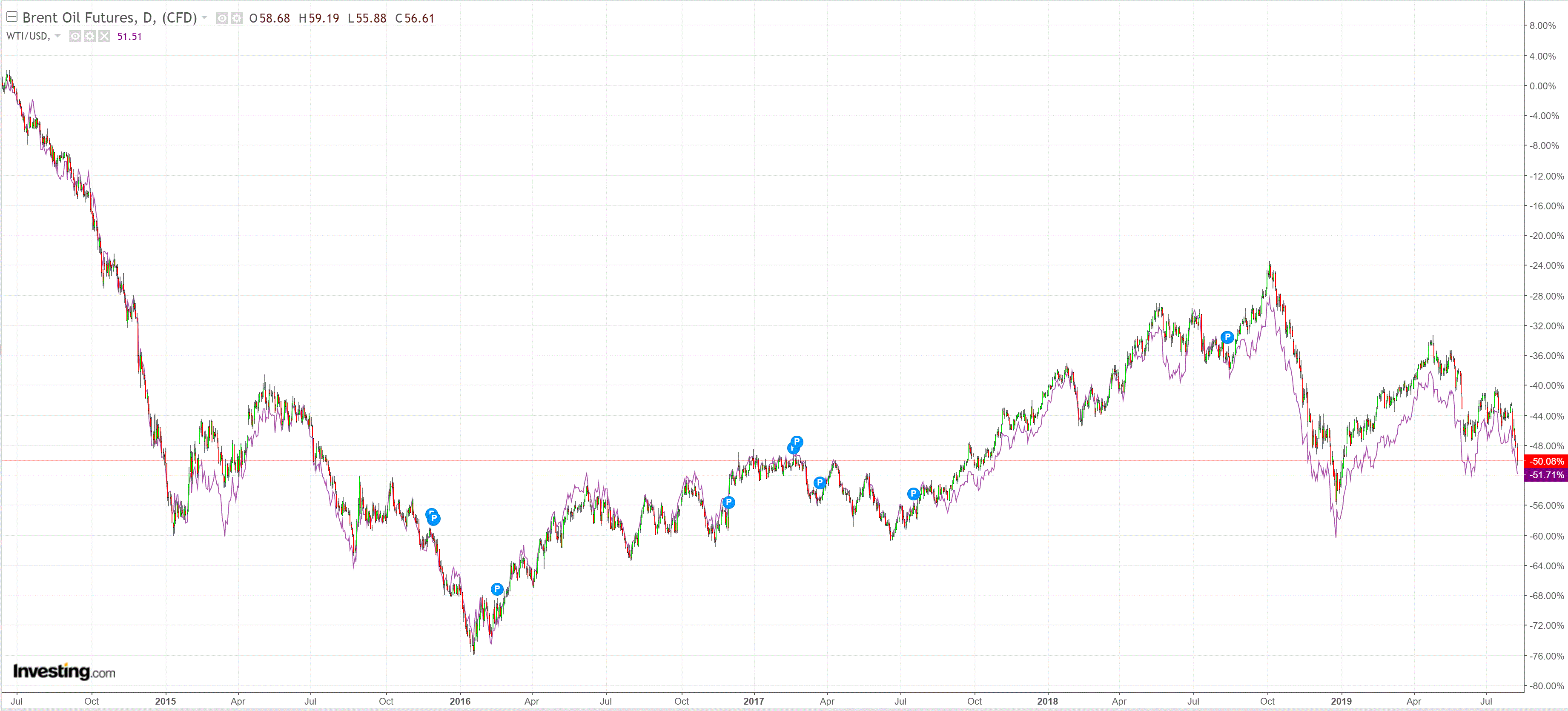Click the Brent Oil Futures title text
The width and height of the screenshot is (1568, 711).
(x=109, y=17)
